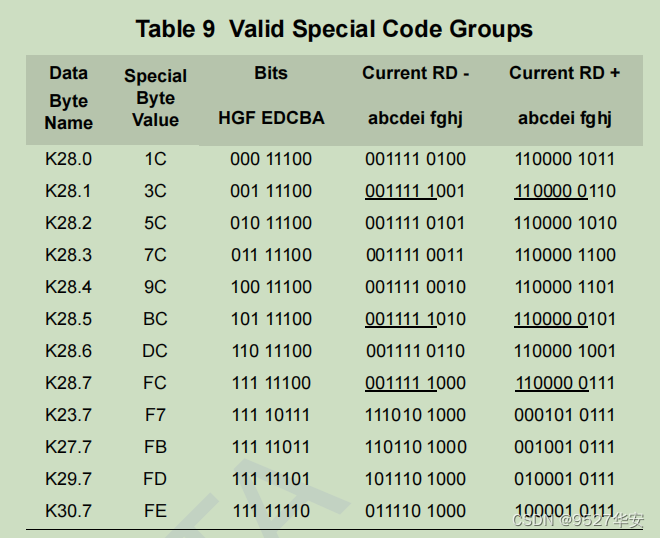
Task: Click the 'Current RD -' column header
Action: [415, 96]
